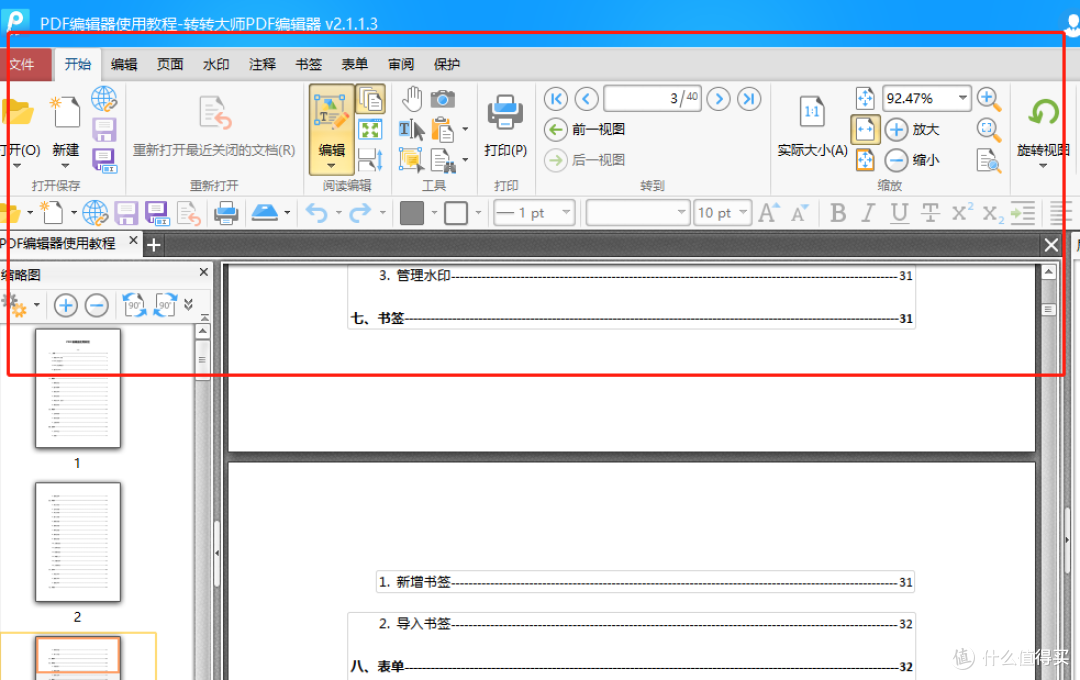The width and height of the screenshot is (1080, 680).
Task: Toggle the Fit Width view button
Action: pos(865,130)
